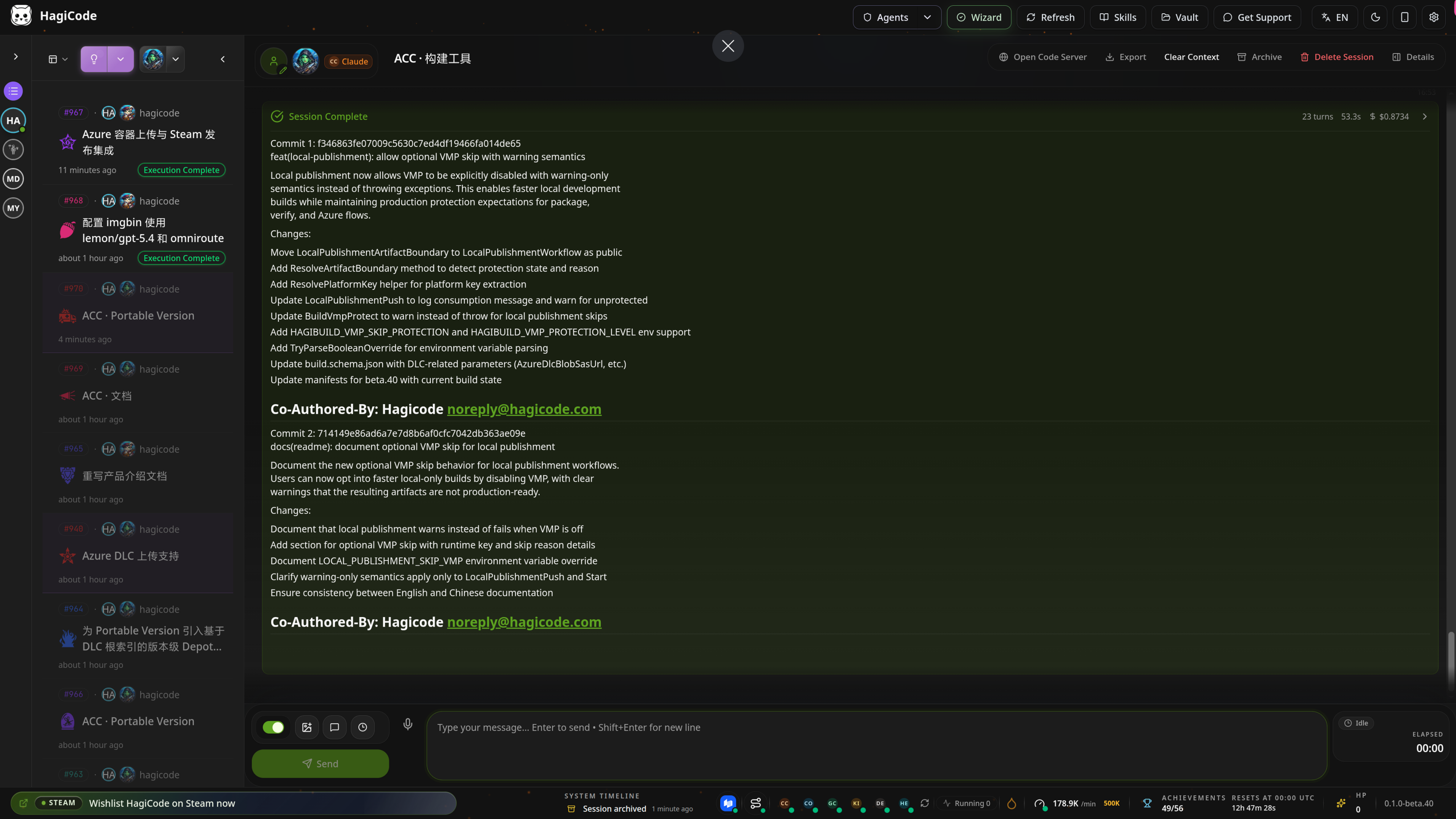Click the chat bubble icon near Send
1456x819 pixels.
tap(335, 728)
